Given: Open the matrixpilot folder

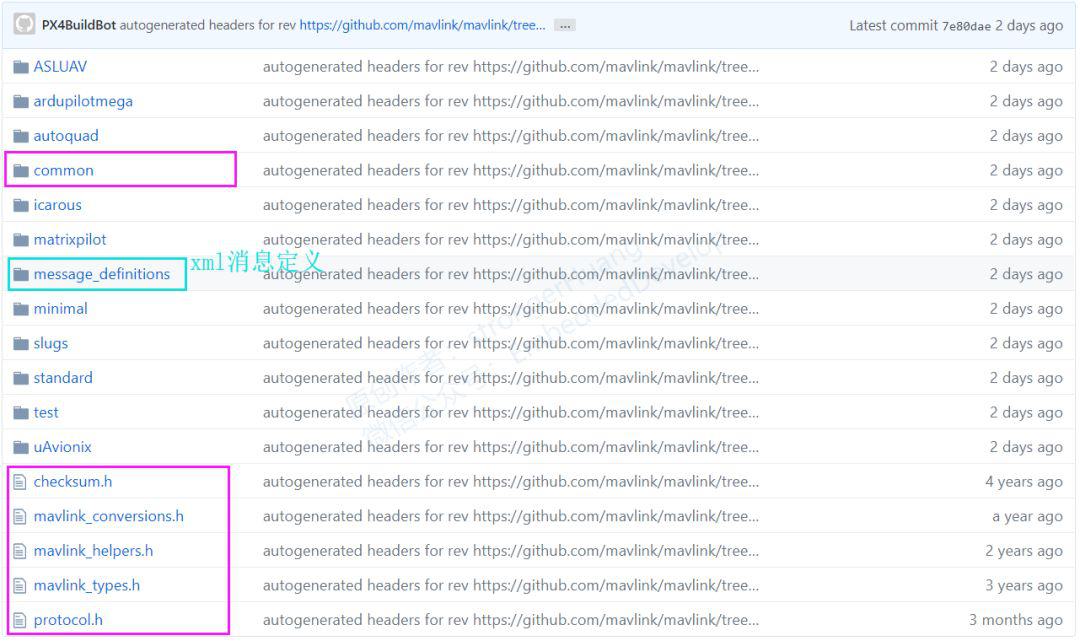Looking at the screenshot, I should pos(70,240).
